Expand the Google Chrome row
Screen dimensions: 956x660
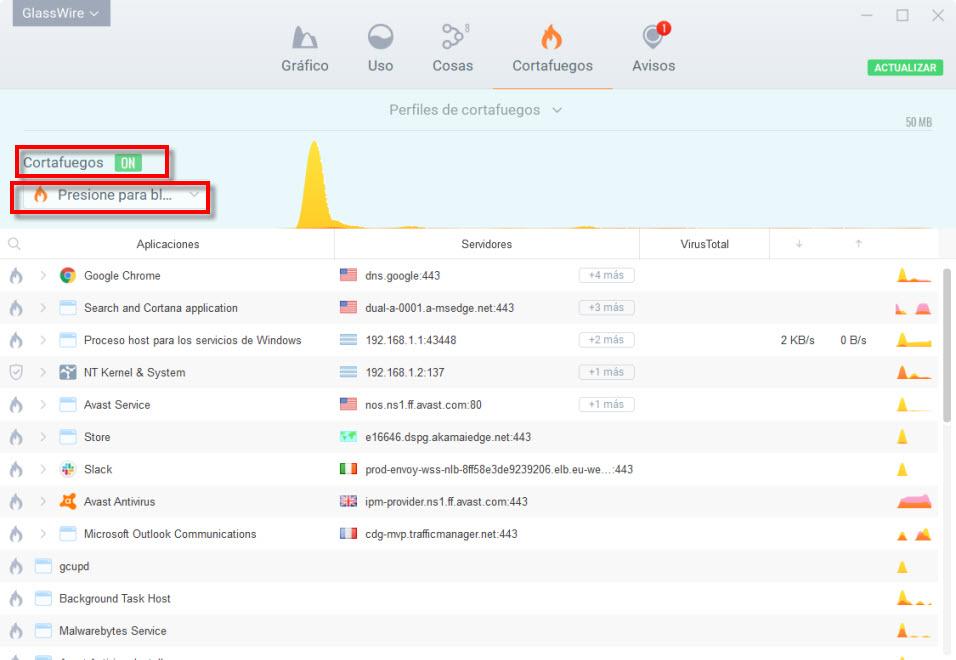[43, 275]
